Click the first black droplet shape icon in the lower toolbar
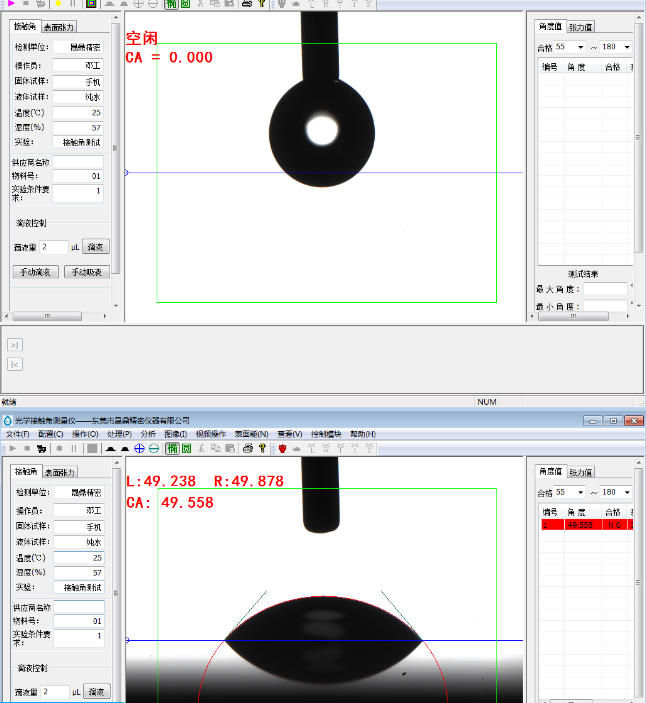This screenshot has height=703, width=646. point(111,448)
